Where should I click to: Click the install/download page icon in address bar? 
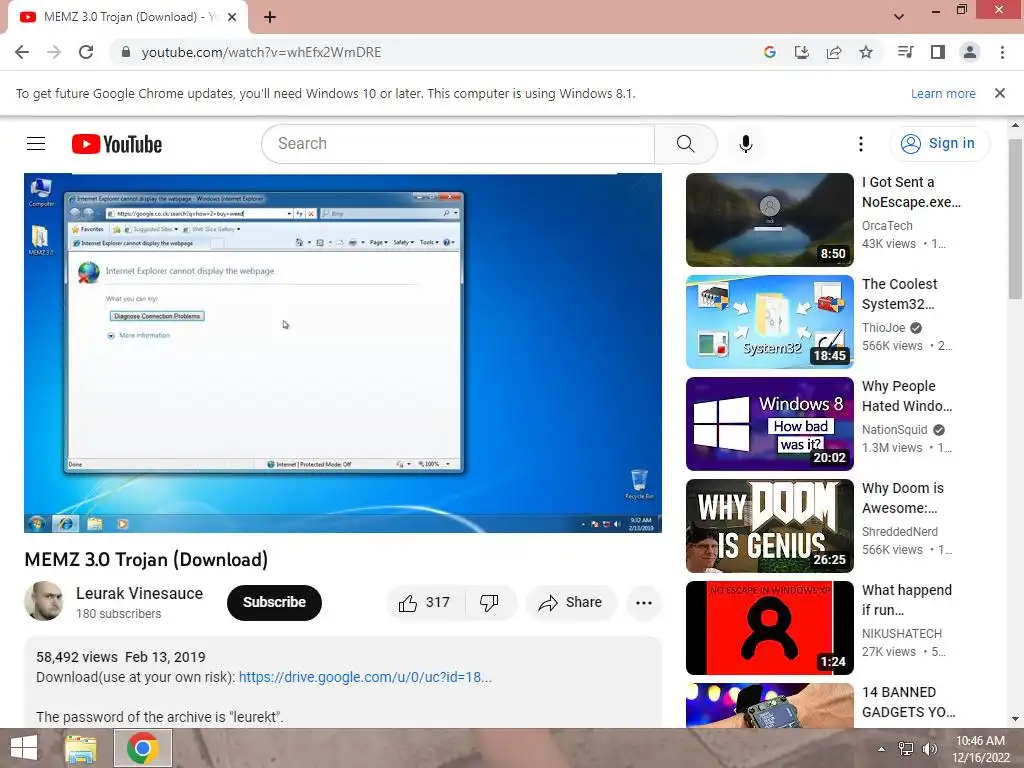click(x=802, y=52)
